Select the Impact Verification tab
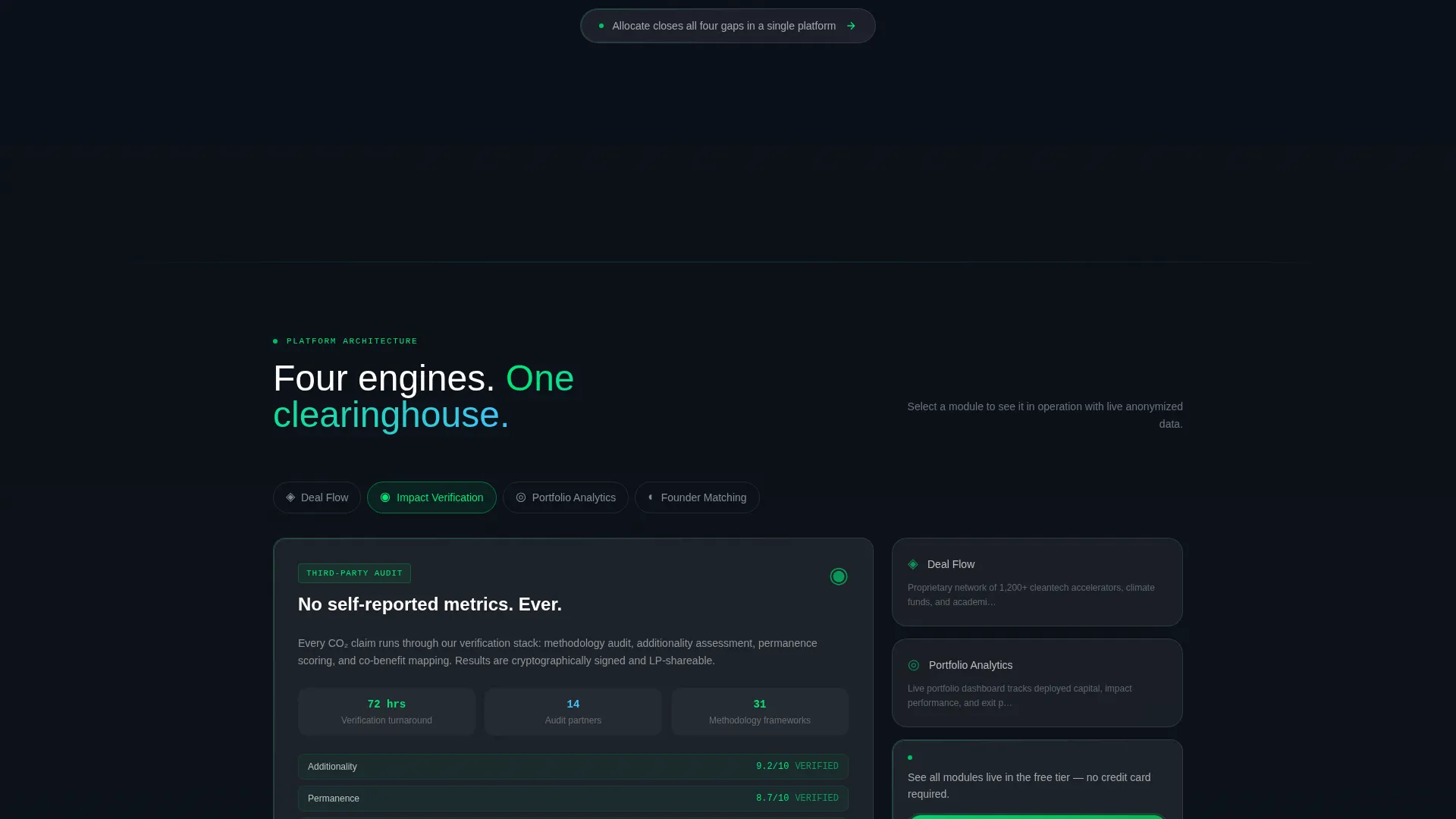This screenshot has width=1456, height=819. 431,497
